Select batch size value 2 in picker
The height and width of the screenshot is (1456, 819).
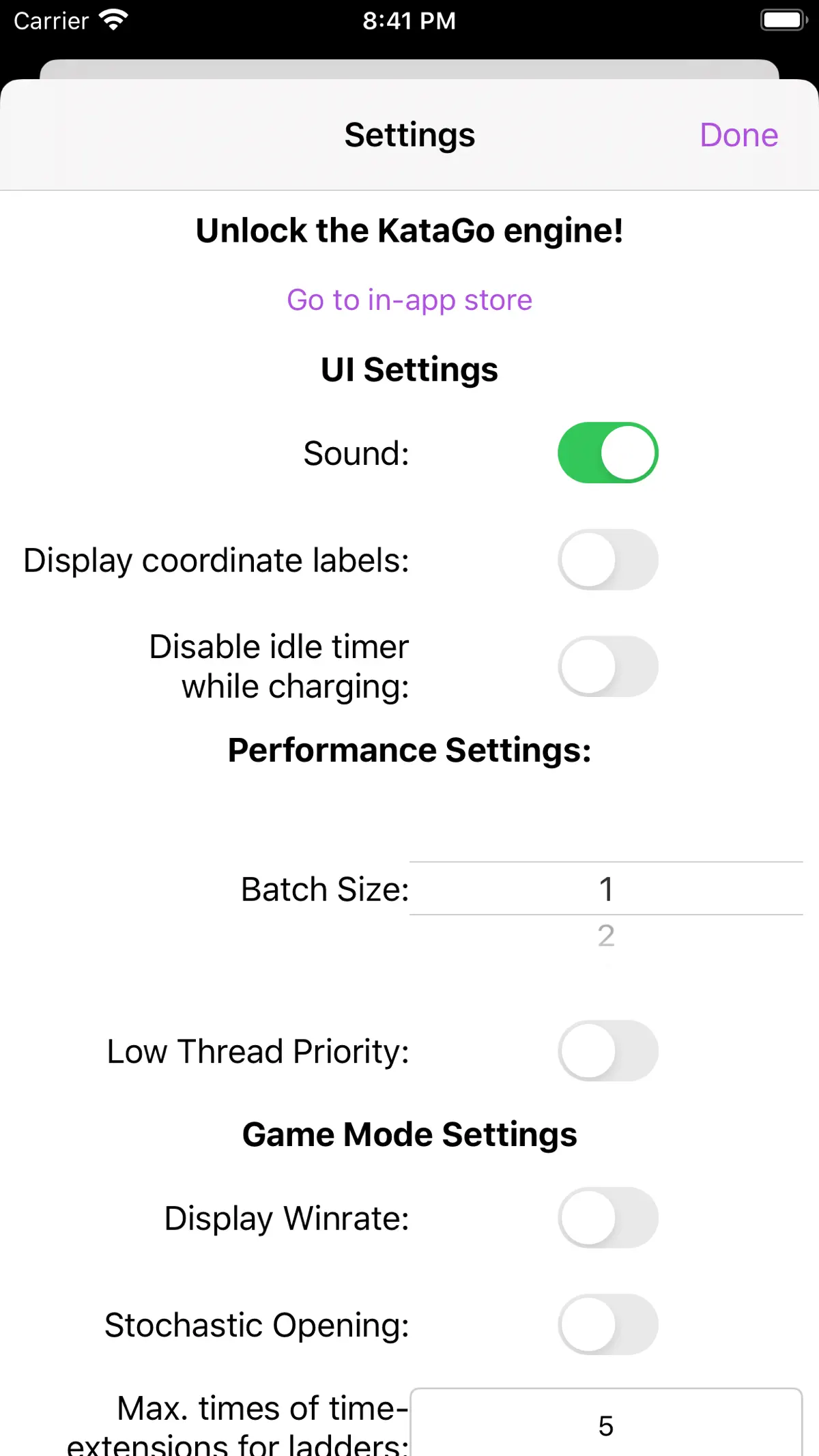pos(606,936)
